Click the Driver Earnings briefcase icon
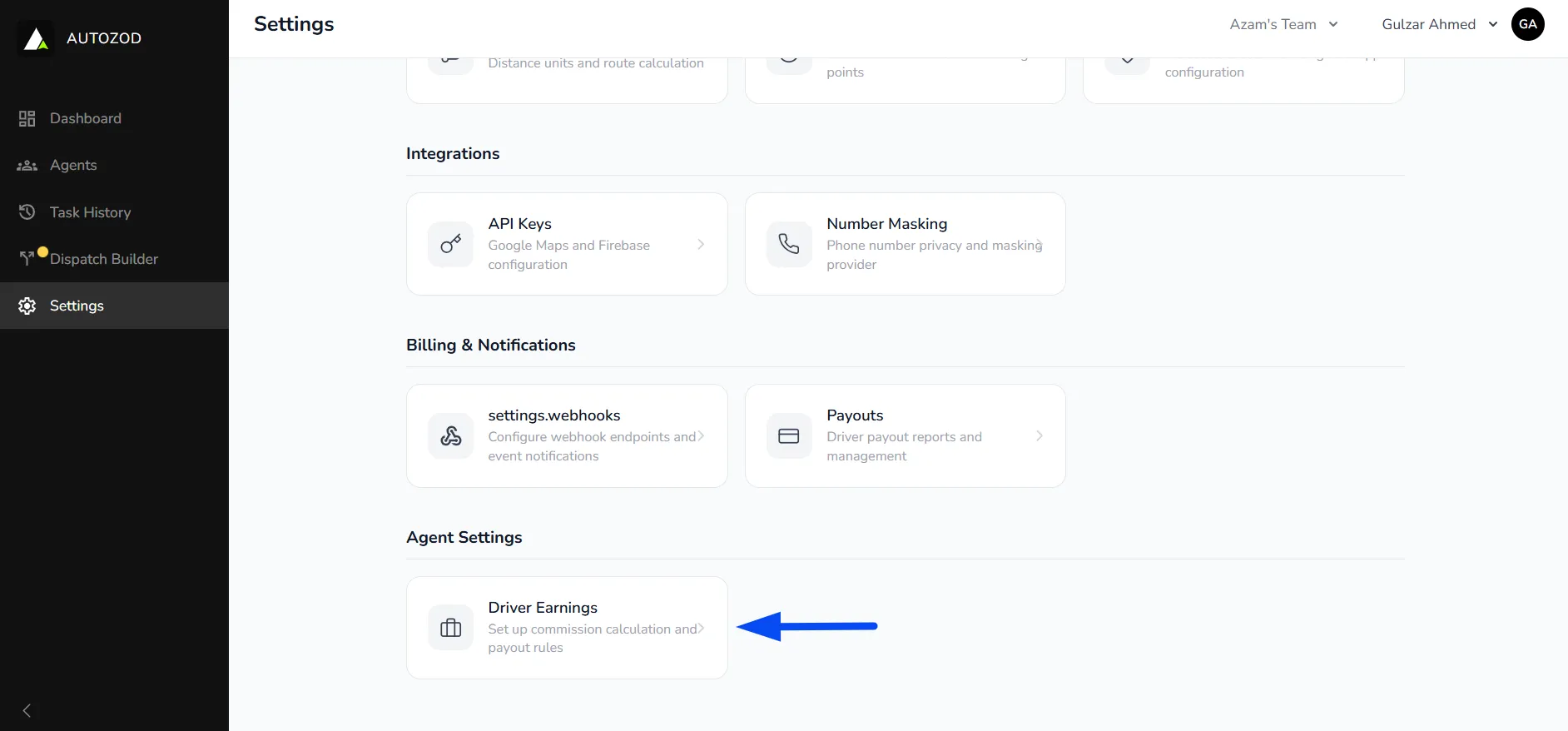 click(x=451, y=628)
